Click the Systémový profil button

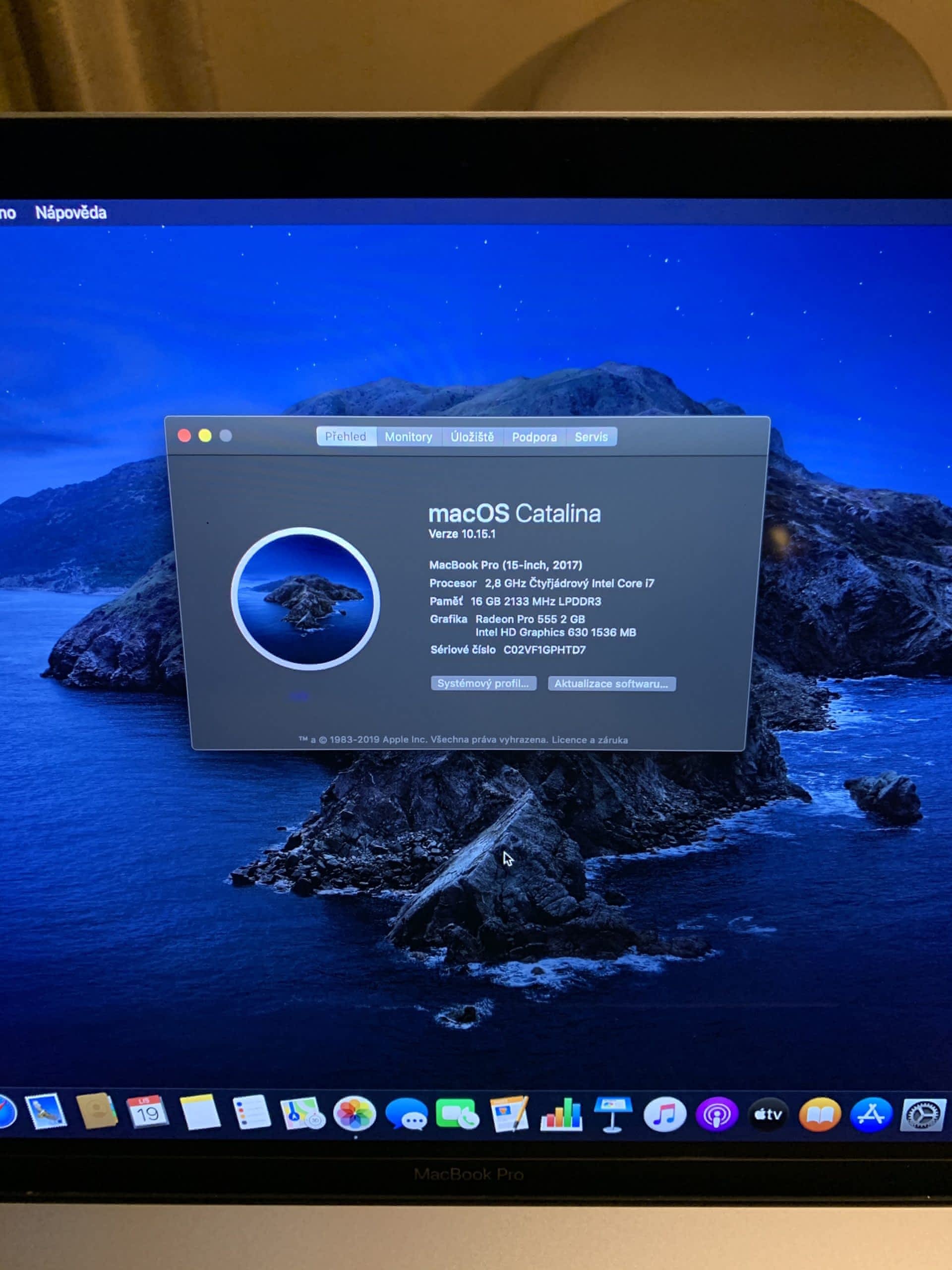(483, 683)
